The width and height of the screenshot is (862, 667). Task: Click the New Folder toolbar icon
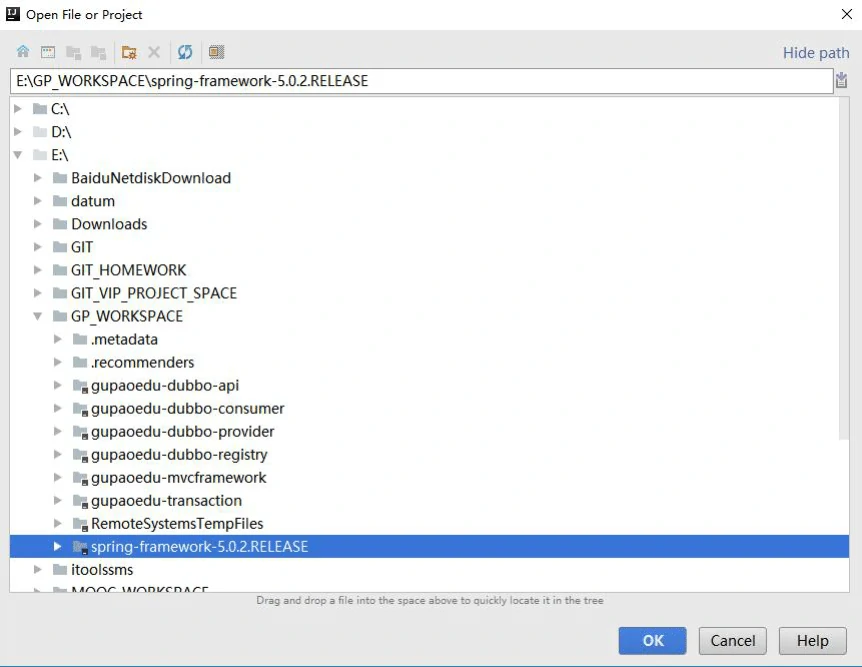[129, 52]
